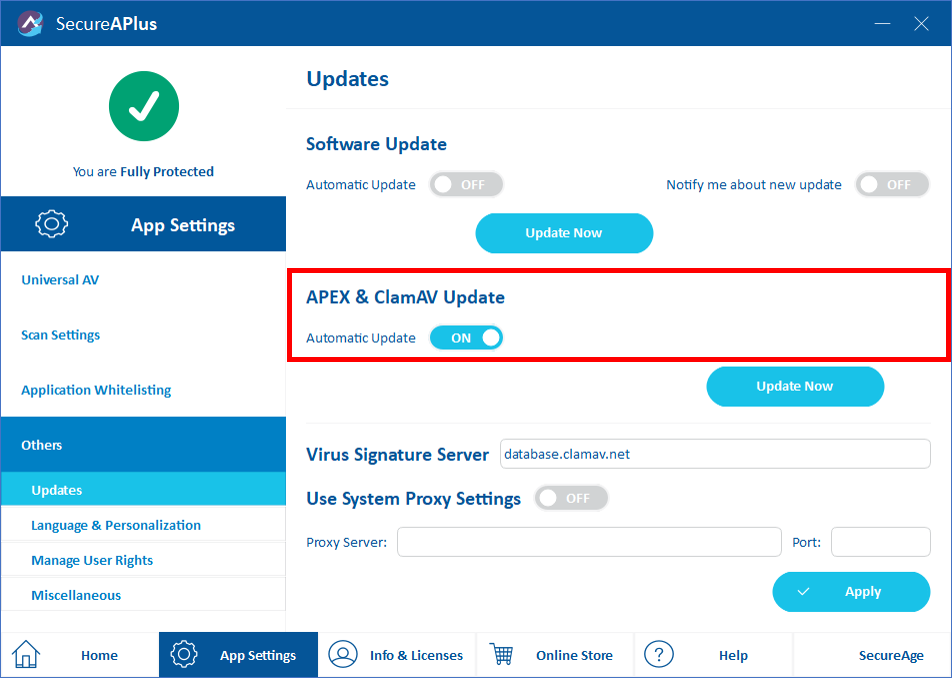Open Manage User Rights
This screenshot has width=952, height=678.
point(92,560)
